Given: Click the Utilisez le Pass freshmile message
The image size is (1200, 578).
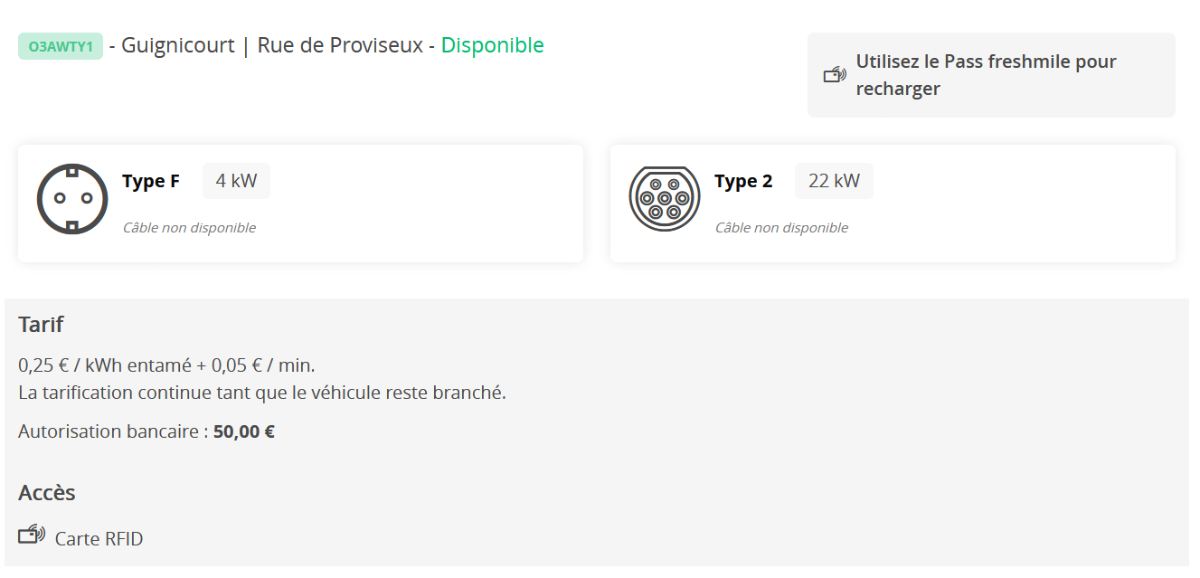Looking at the screenshot, I should [985, 75].
